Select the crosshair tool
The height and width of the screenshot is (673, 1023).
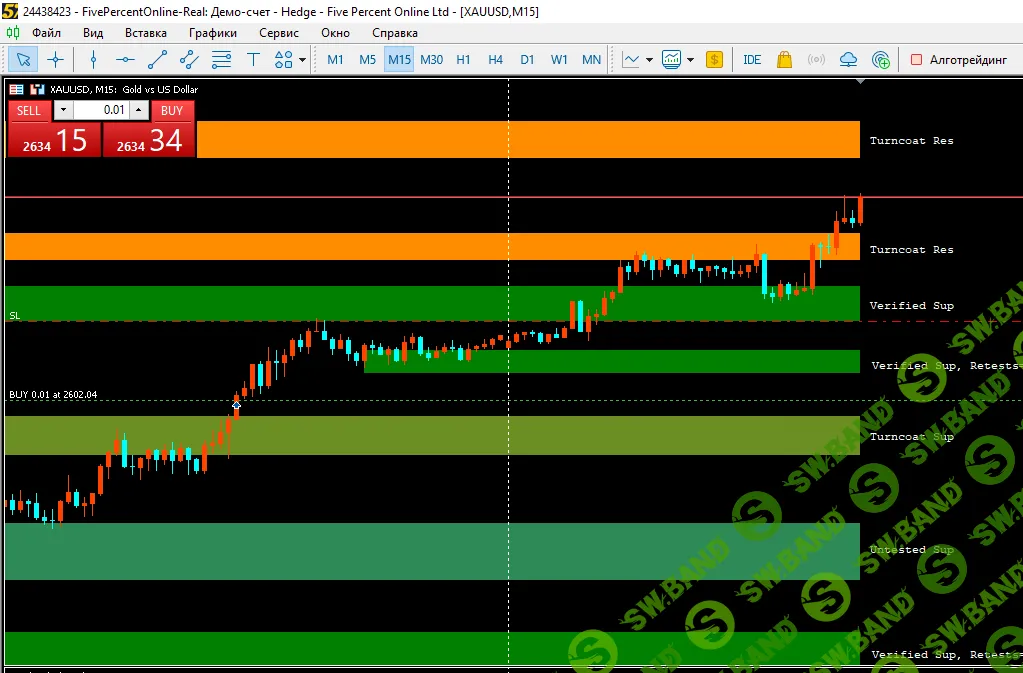(x=56, y=59)
